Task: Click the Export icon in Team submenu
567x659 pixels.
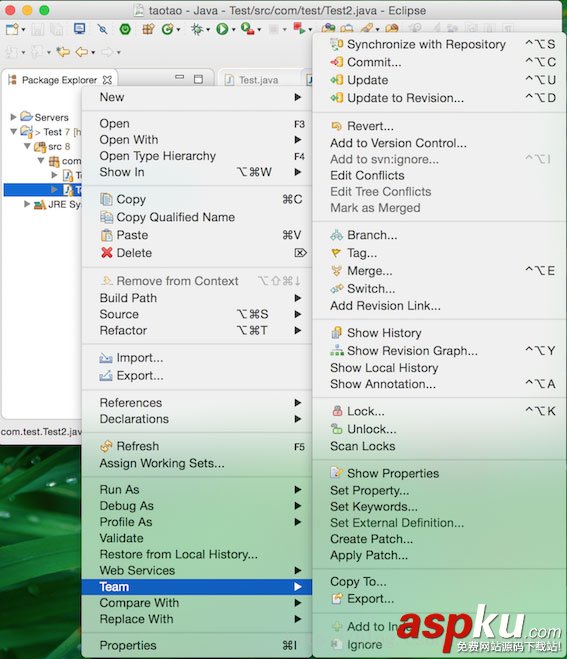Action: [337, 598]
